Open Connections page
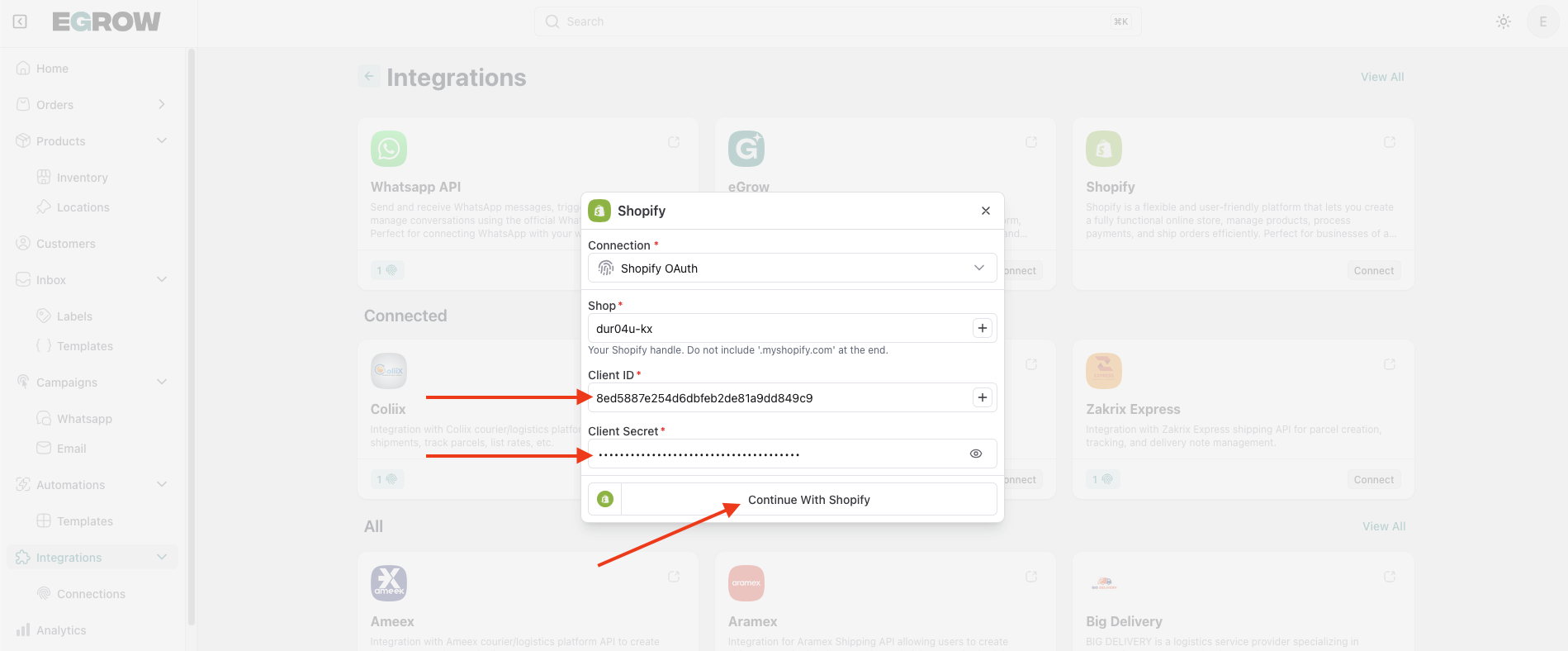 click(91, 594)
